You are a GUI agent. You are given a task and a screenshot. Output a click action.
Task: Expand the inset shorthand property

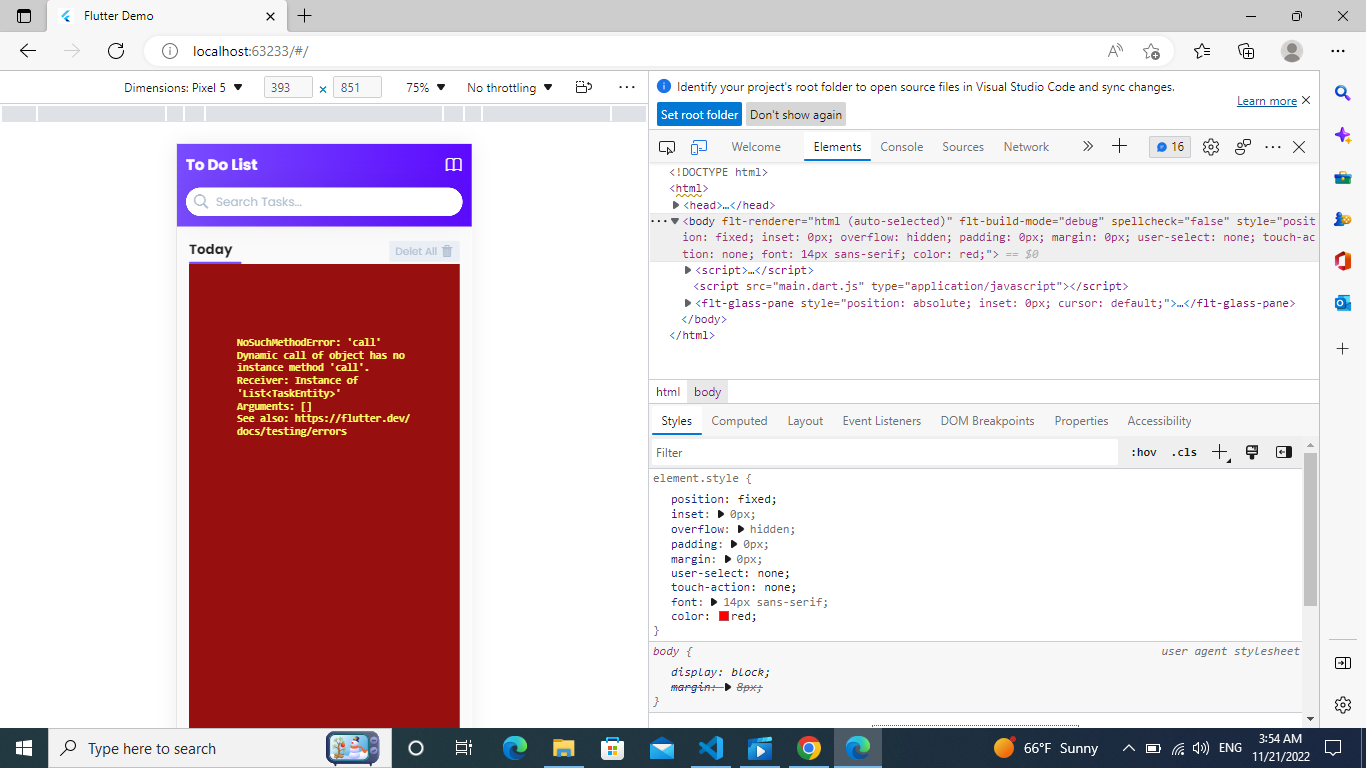(721, 514)
